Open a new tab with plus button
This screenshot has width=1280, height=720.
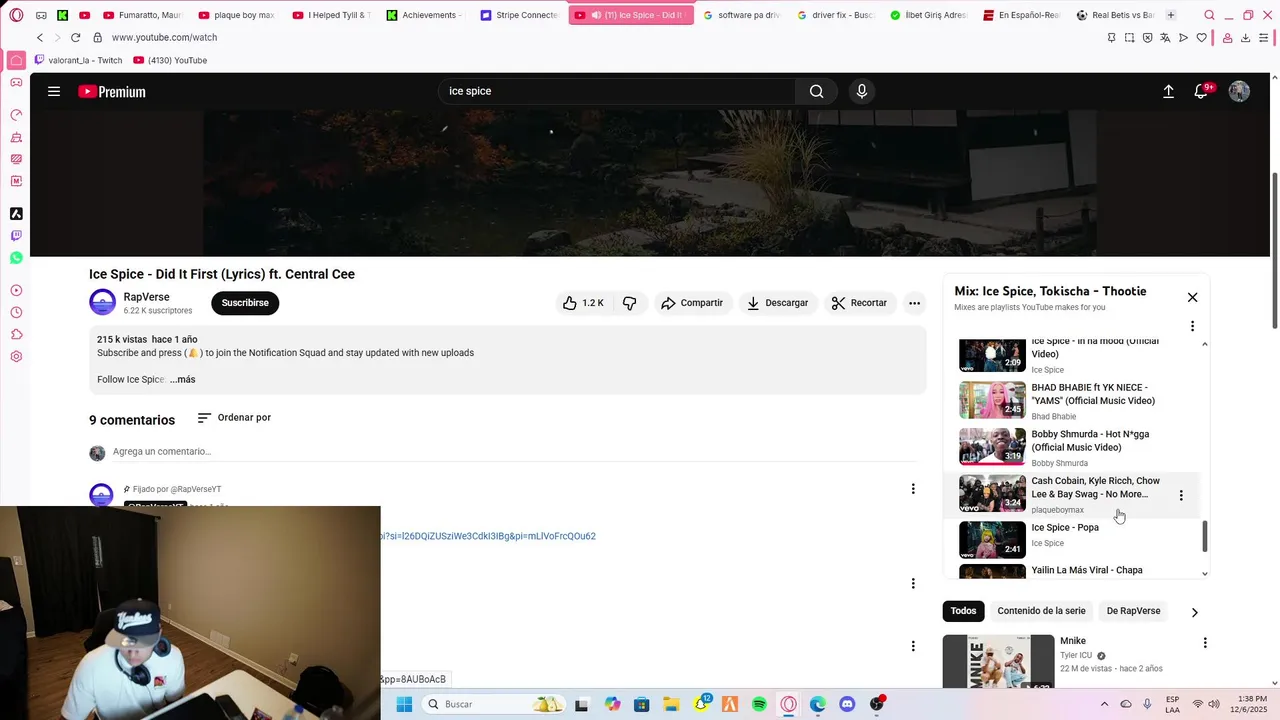click(x=1170, y=15)
